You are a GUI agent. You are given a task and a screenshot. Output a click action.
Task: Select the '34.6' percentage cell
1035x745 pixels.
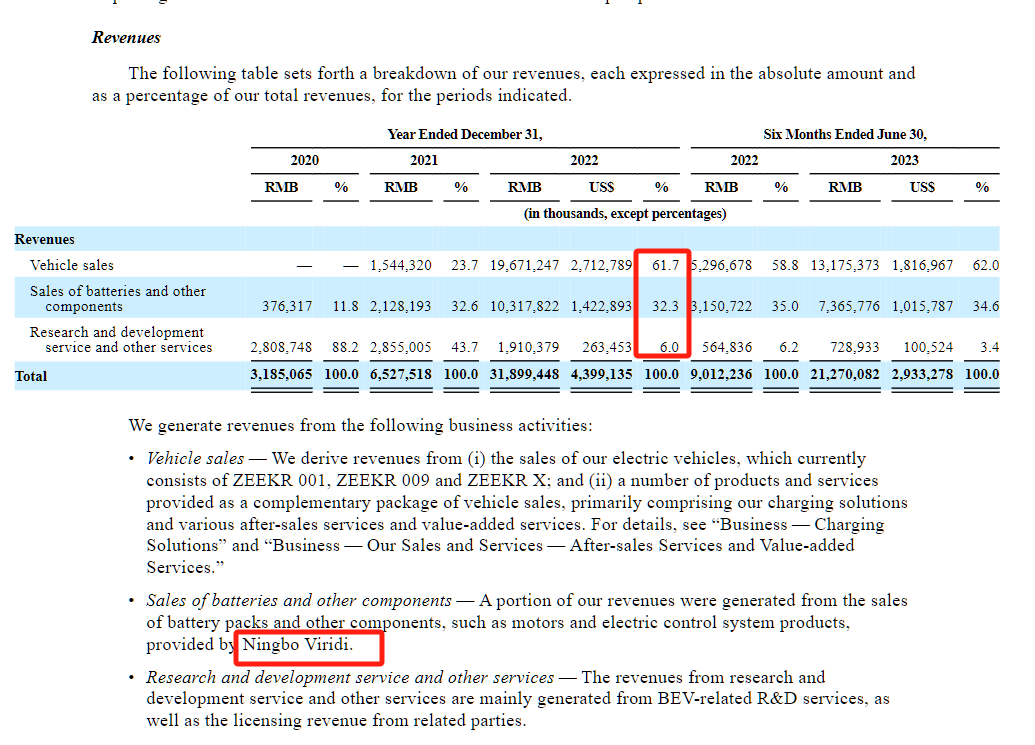point(985,307)
